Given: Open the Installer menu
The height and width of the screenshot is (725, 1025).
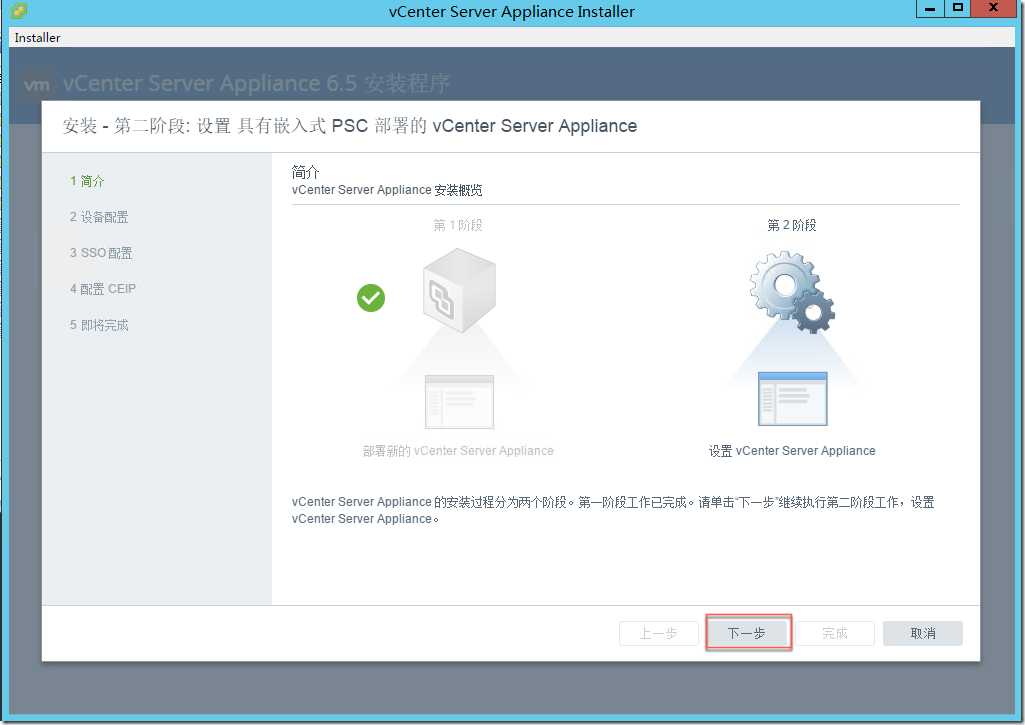Looking at the screenshot, I should (x=37, y=38).
